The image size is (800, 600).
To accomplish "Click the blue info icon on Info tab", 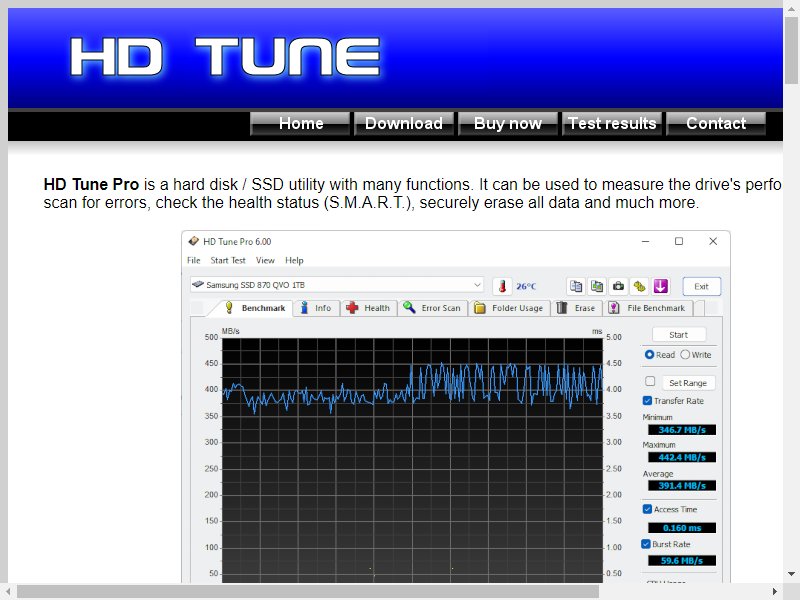I will (304, 308).
